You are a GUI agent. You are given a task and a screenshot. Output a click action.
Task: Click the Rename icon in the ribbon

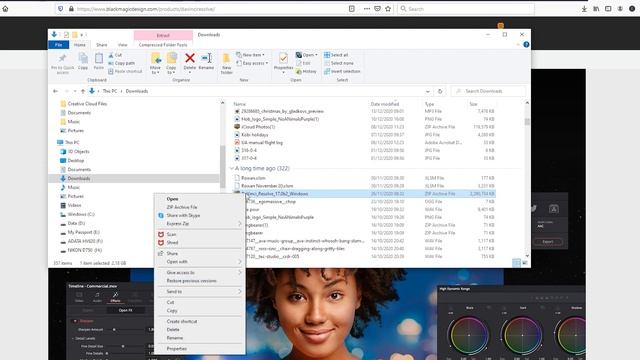206,58
